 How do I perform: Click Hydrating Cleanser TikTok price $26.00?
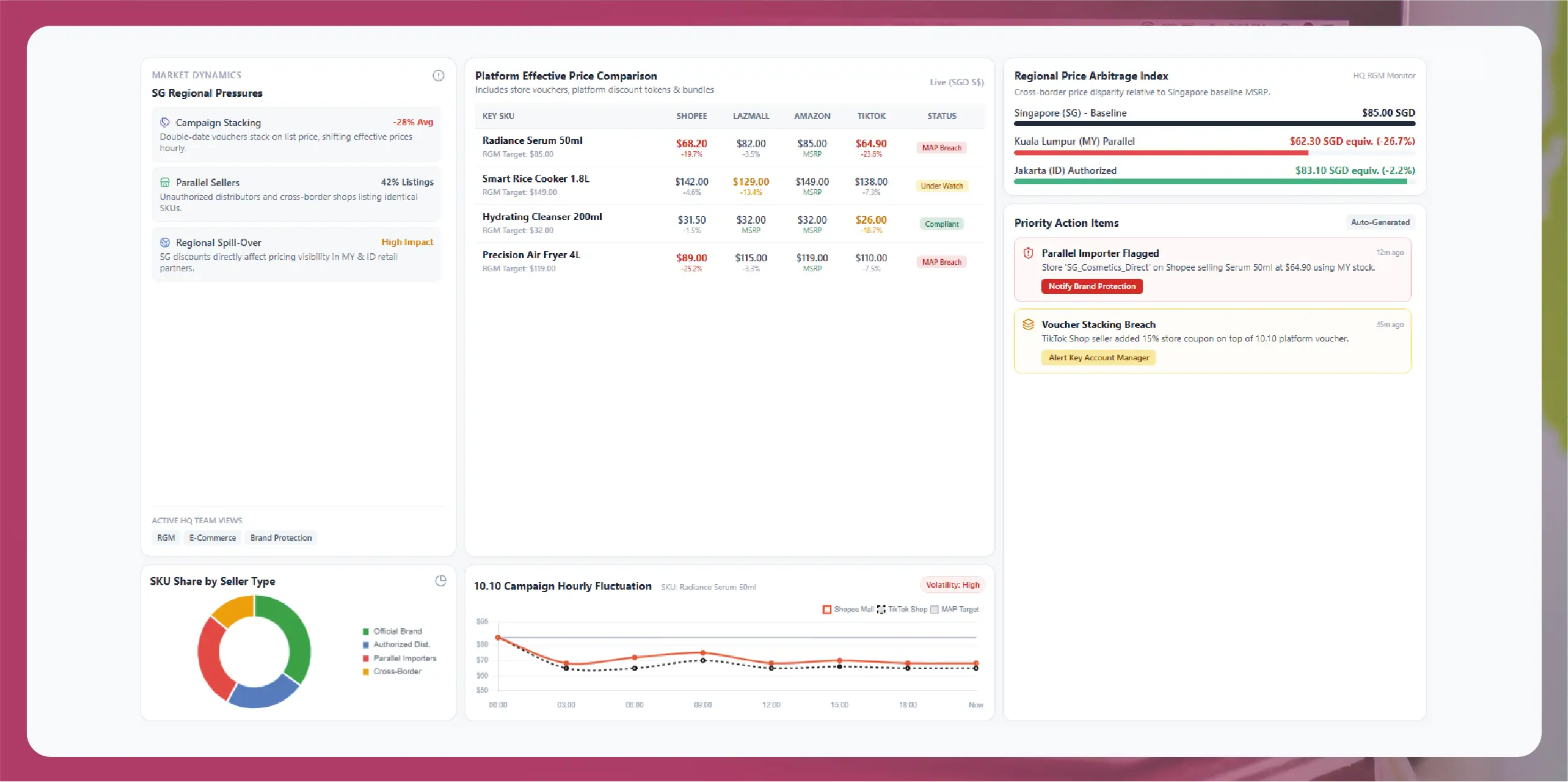[x=871, y=221]
